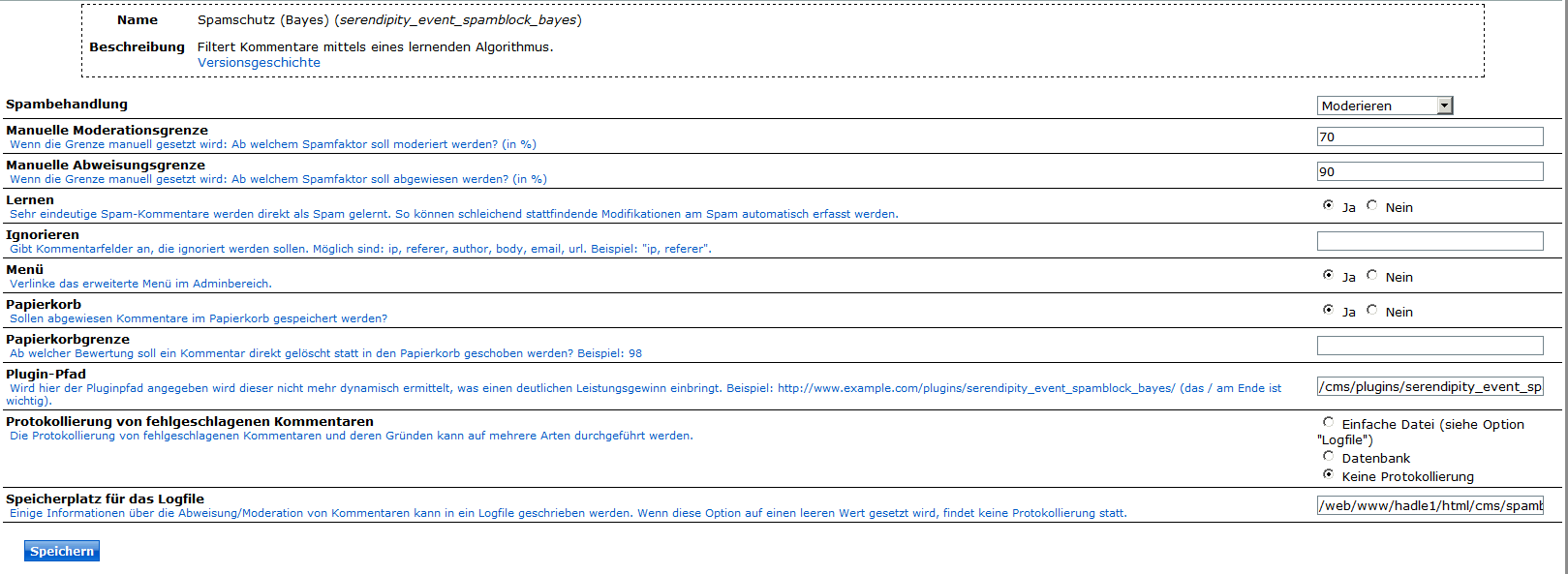Click the Protokollierung von fehlgeschlagenen Kommentaren heading
This screenshot has width=1568, height=574.
pos(190,421)
